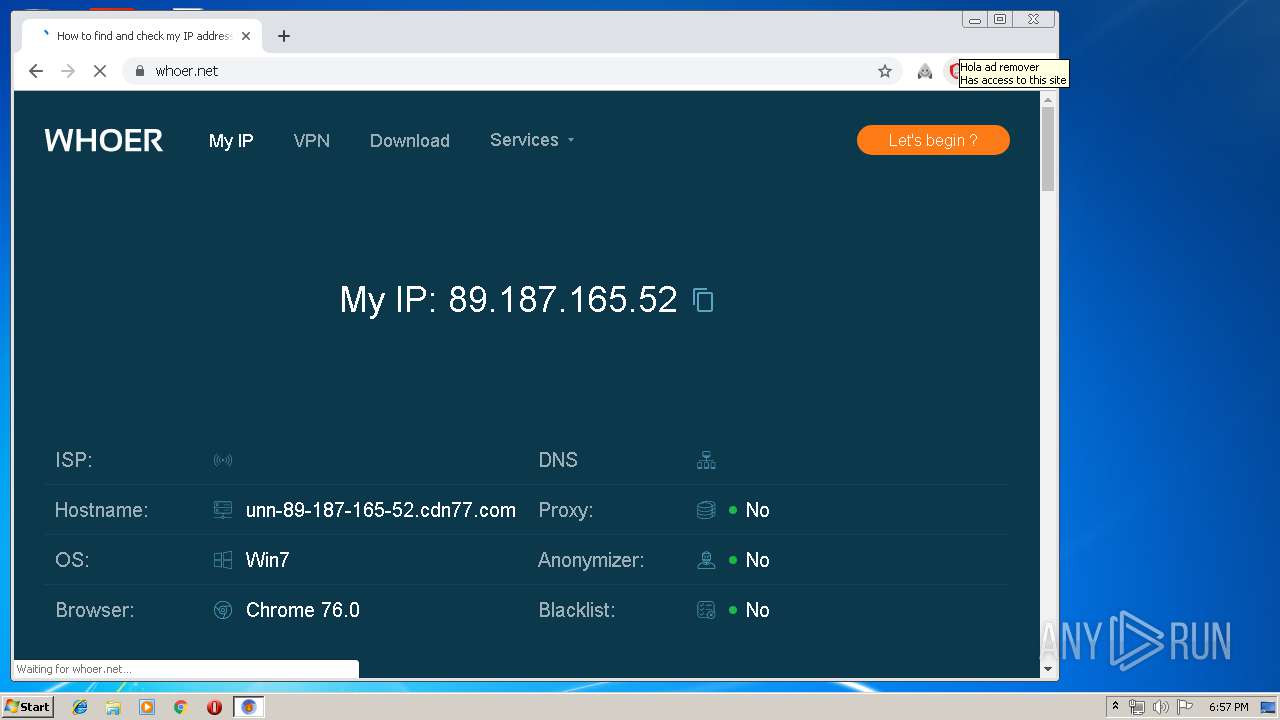Click the taskbar clock showing 6:57 PM
Image resolution: width=1280 pixels, height=720 pixels.
click(x=1228, y=707)
